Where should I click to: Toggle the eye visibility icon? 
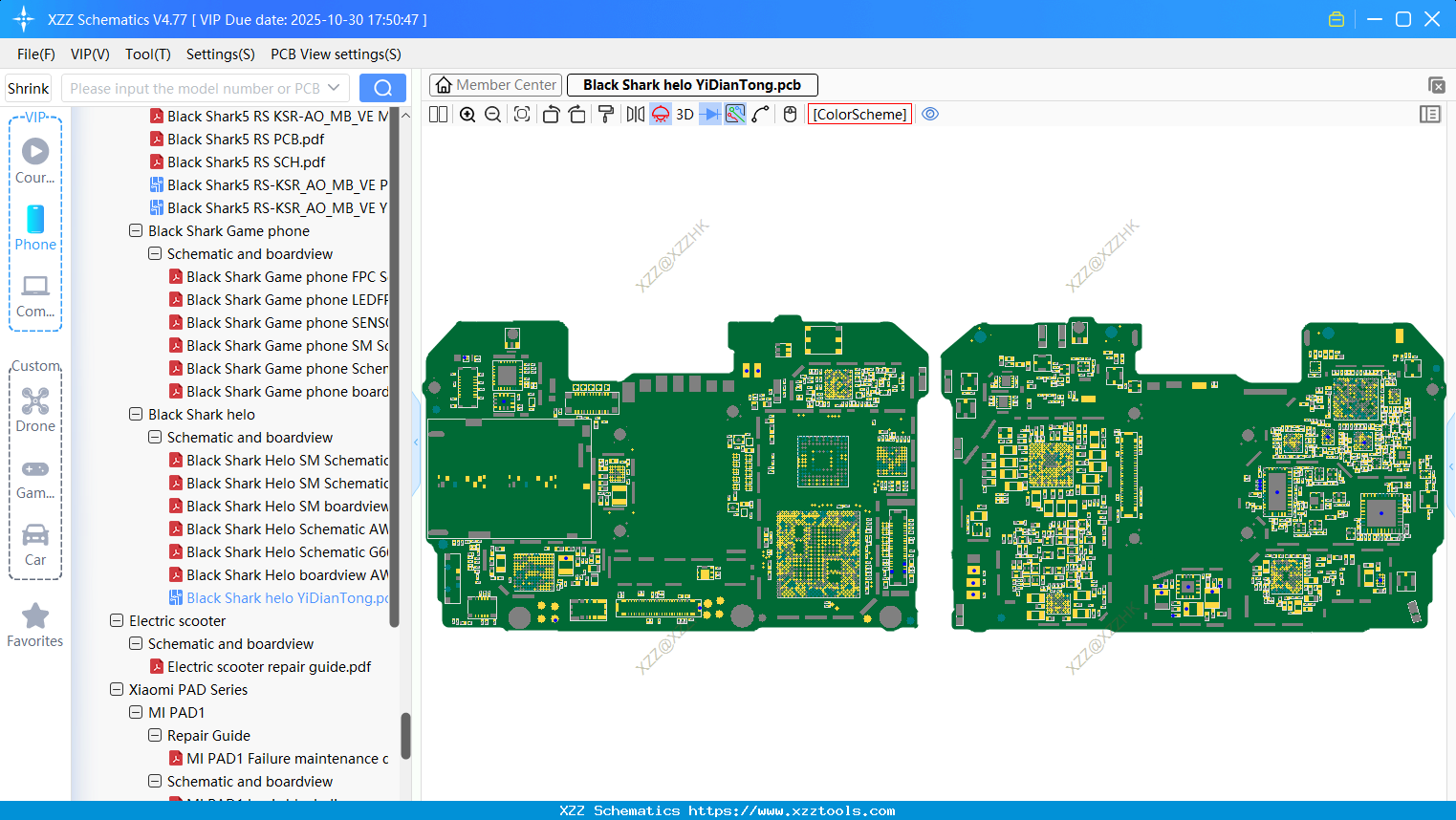tap(930, 115)
